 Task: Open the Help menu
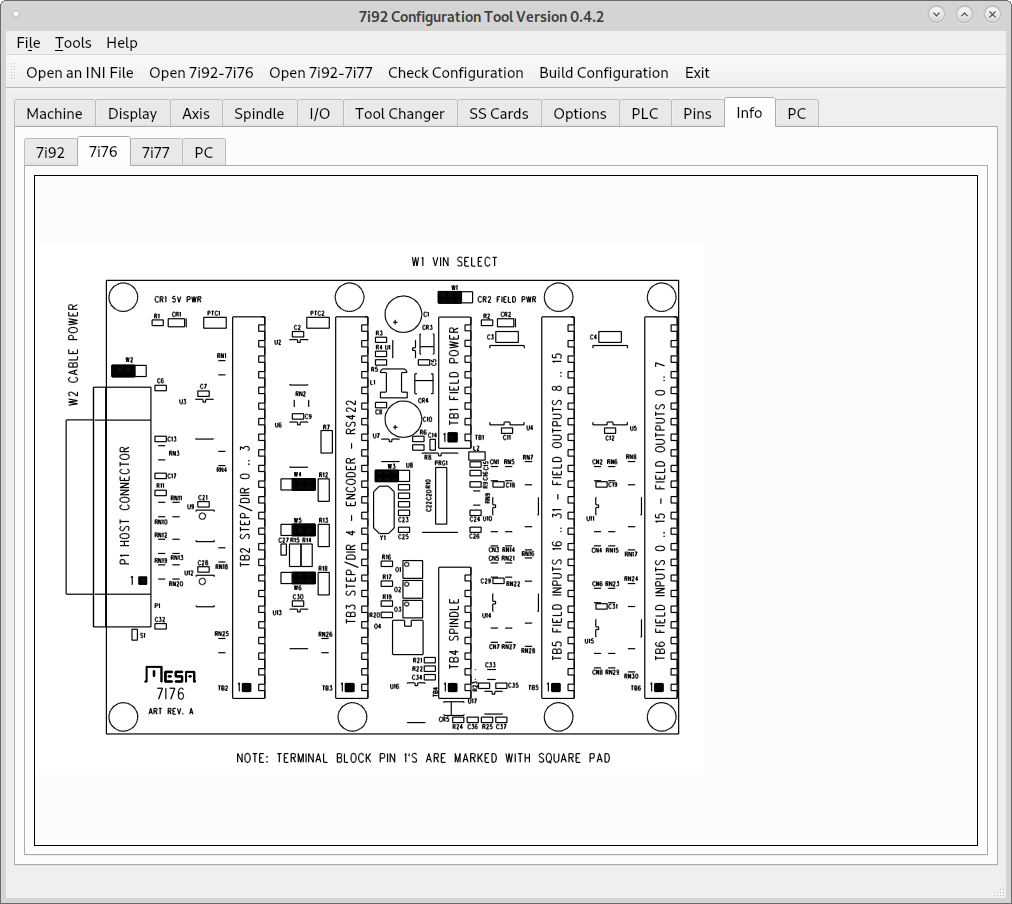tap(122, 43)
